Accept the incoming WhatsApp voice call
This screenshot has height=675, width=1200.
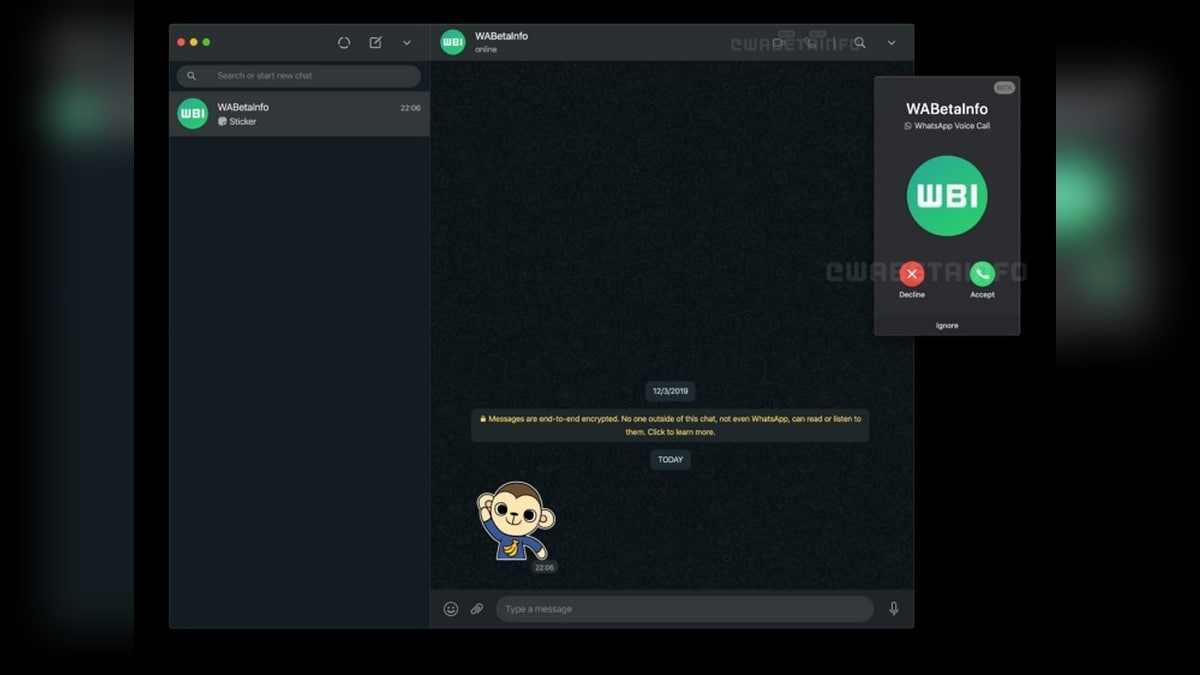pyautogui.click(x=982, y=274)
